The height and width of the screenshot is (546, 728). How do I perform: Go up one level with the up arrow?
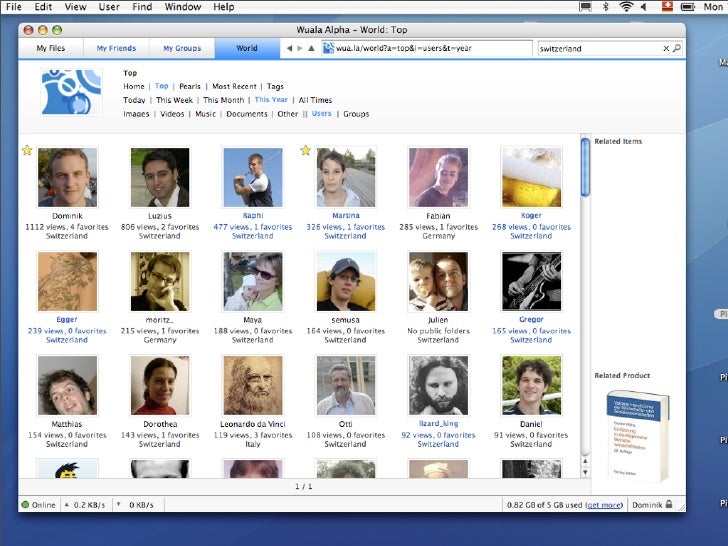(x=312, y=48)
